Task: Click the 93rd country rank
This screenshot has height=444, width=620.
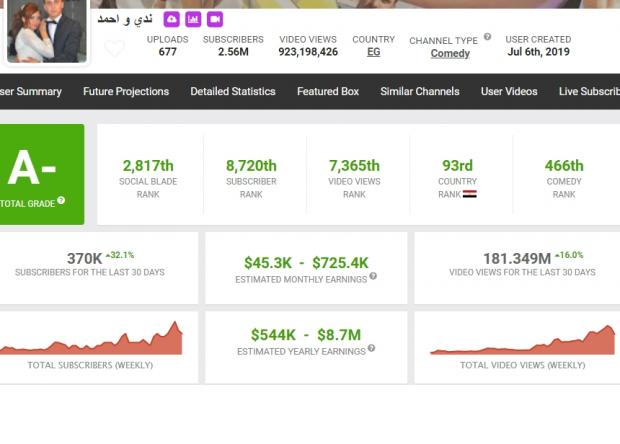Action: [457, 166]
